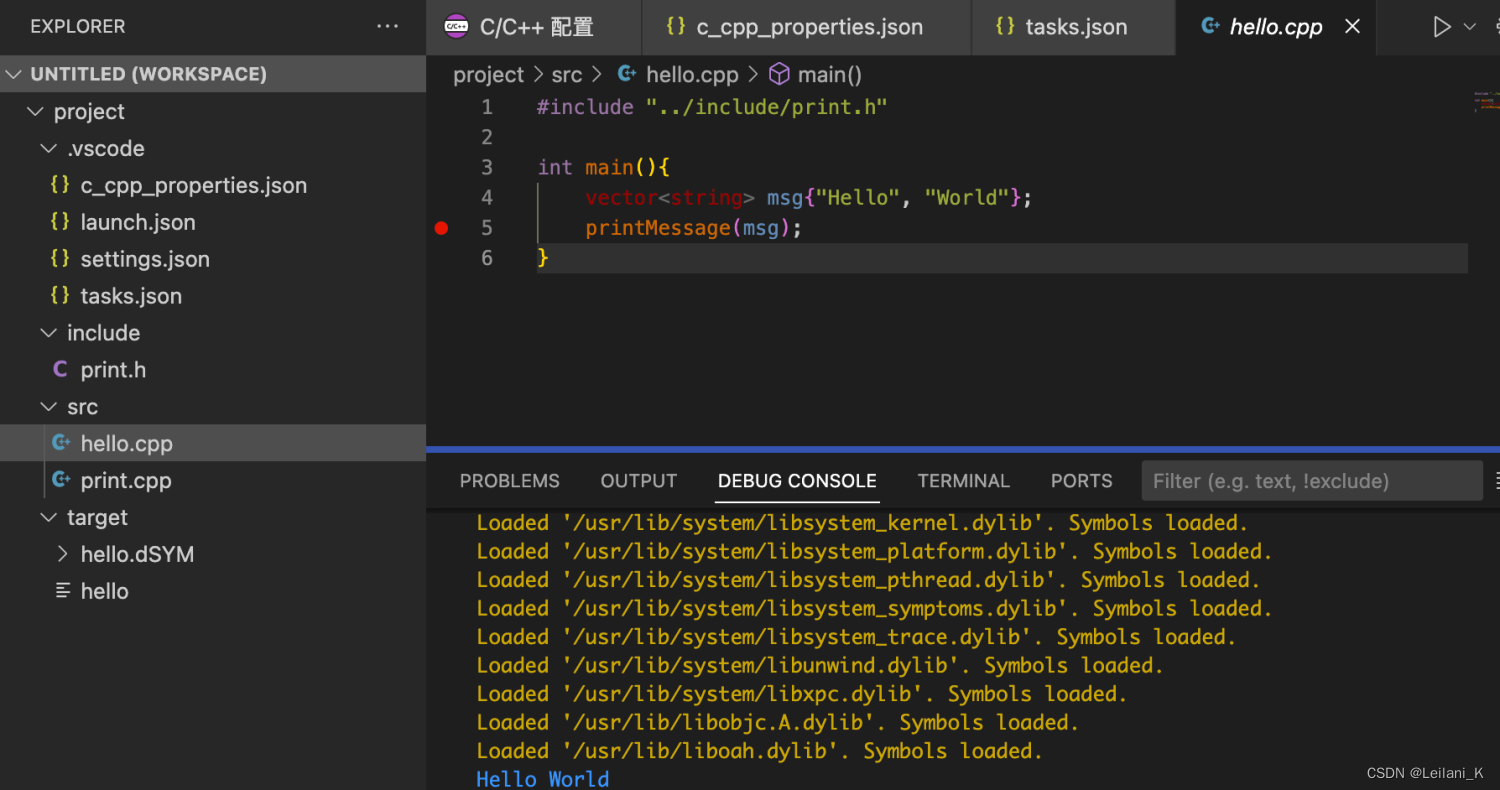Select the hello binary file in target
This screenshot has width=1500, height=790.
coord(213,592)
